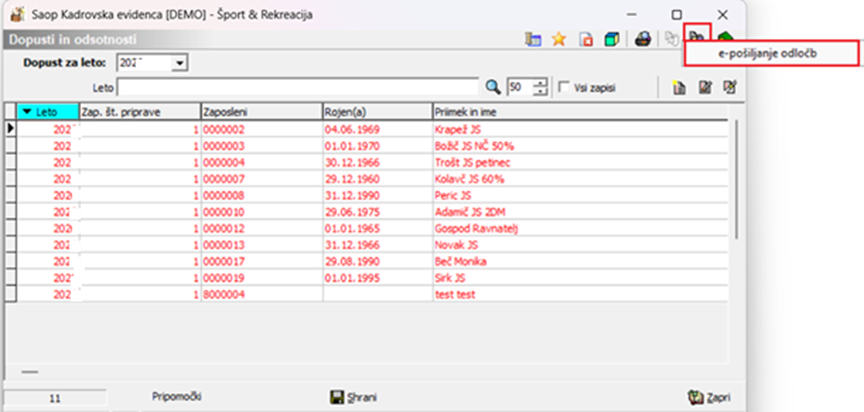Click birth date 04.06.1969
864x412 pixels.
[352, 129]
